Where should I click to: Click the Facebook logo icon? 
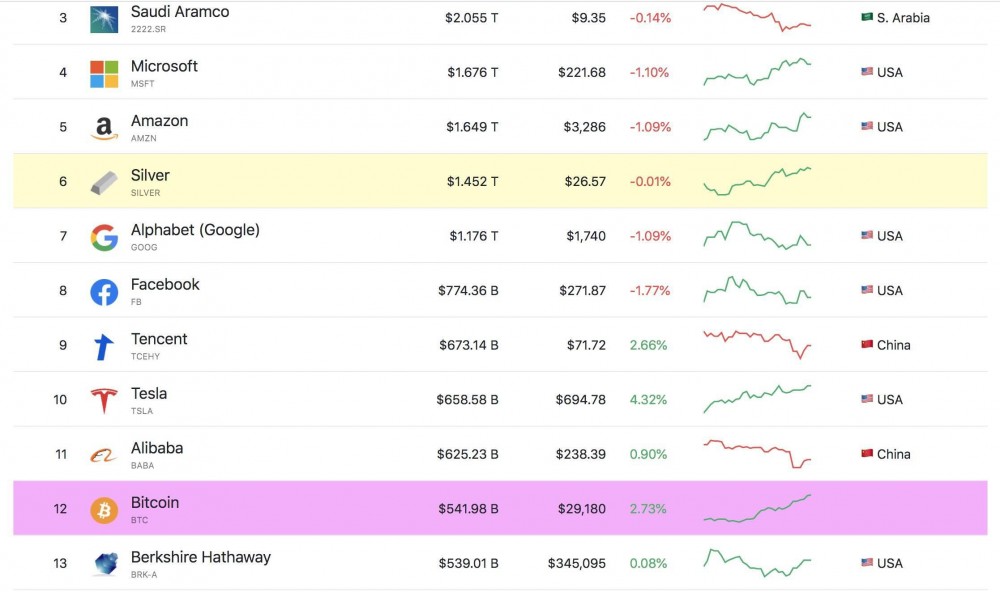click(x=104, y=291)
